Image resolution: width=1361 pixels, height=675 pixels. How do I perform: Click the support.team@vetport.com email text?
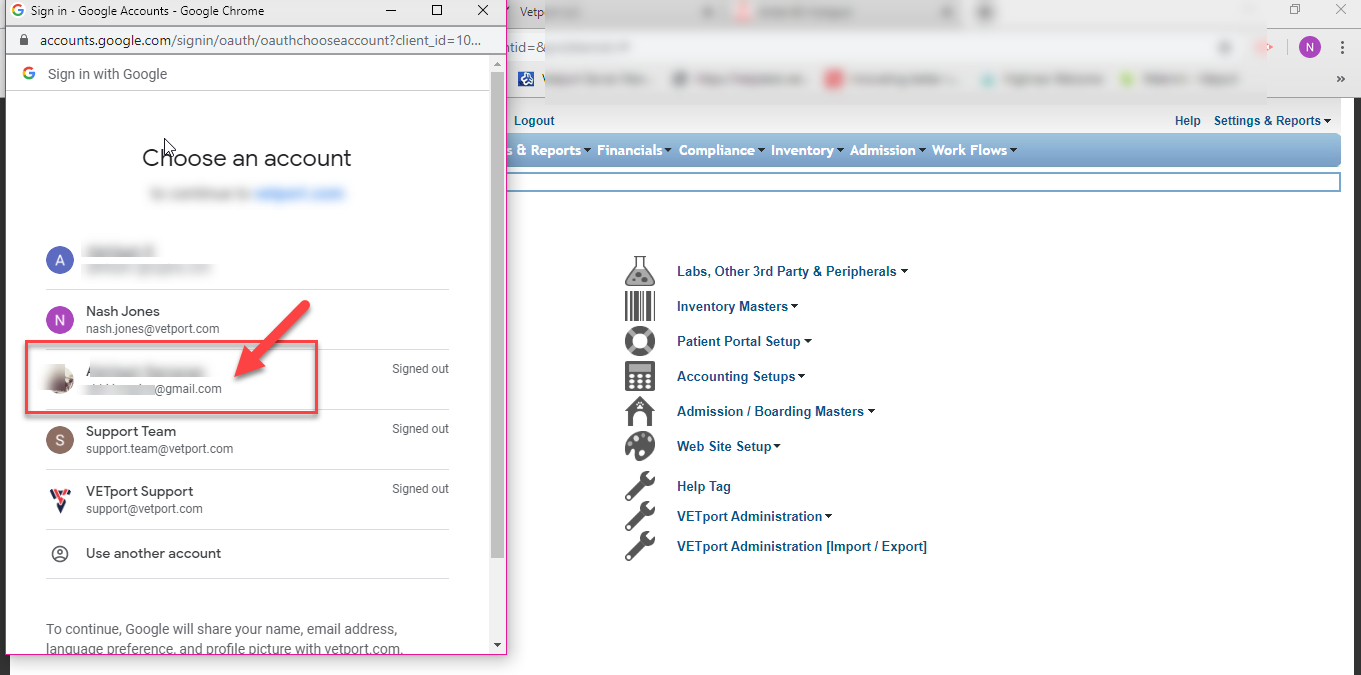pyautogui.click(x=159, y=449)
